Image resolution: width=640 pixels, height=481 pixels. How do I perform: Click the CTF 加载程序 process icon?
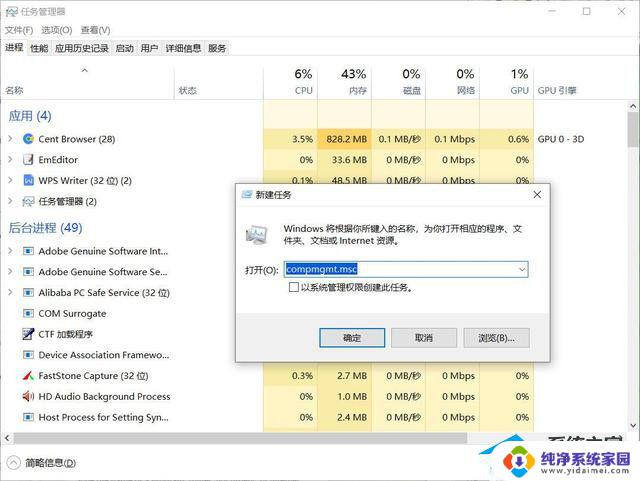click(28, 334)
